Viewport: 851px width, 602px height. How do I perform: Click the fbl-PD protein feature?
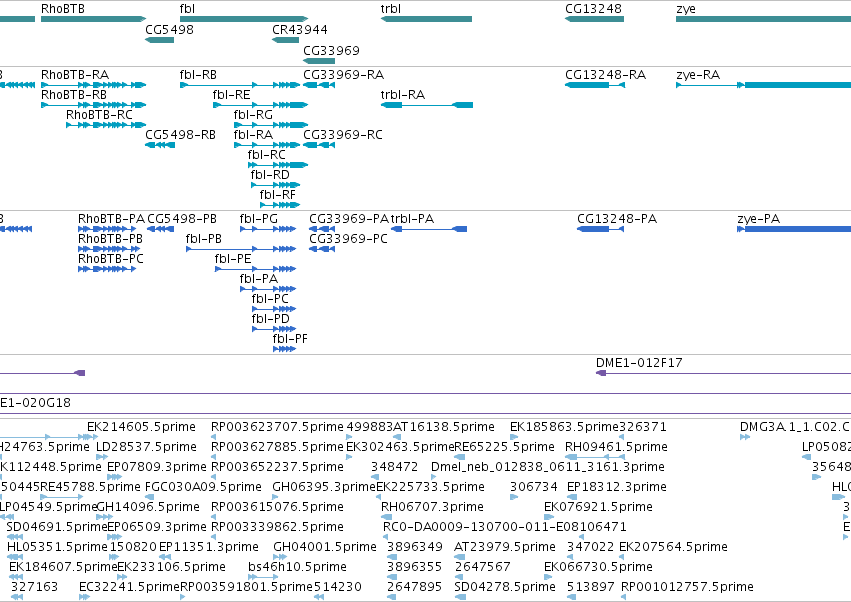point(274,329)
